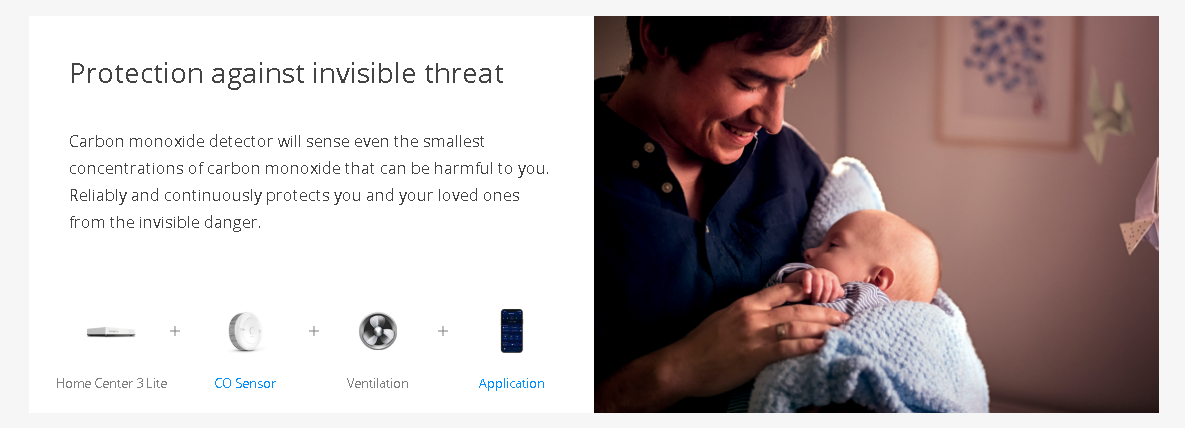Follow the blue Application link
The image size is (1185, 428).
point(512,383)
